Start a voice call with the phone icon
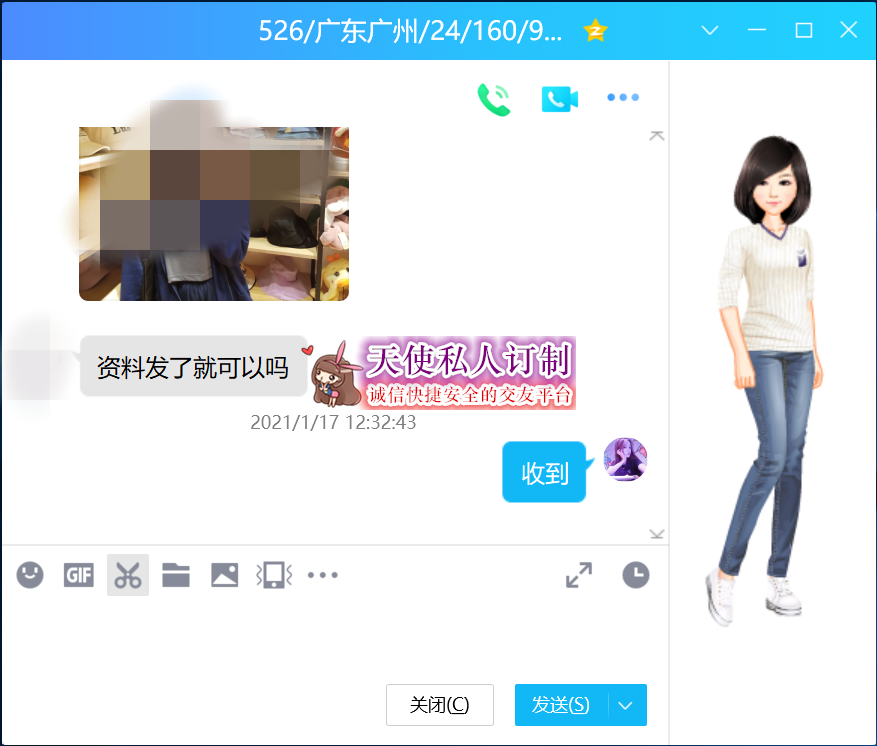 click(x=494, y=98)
